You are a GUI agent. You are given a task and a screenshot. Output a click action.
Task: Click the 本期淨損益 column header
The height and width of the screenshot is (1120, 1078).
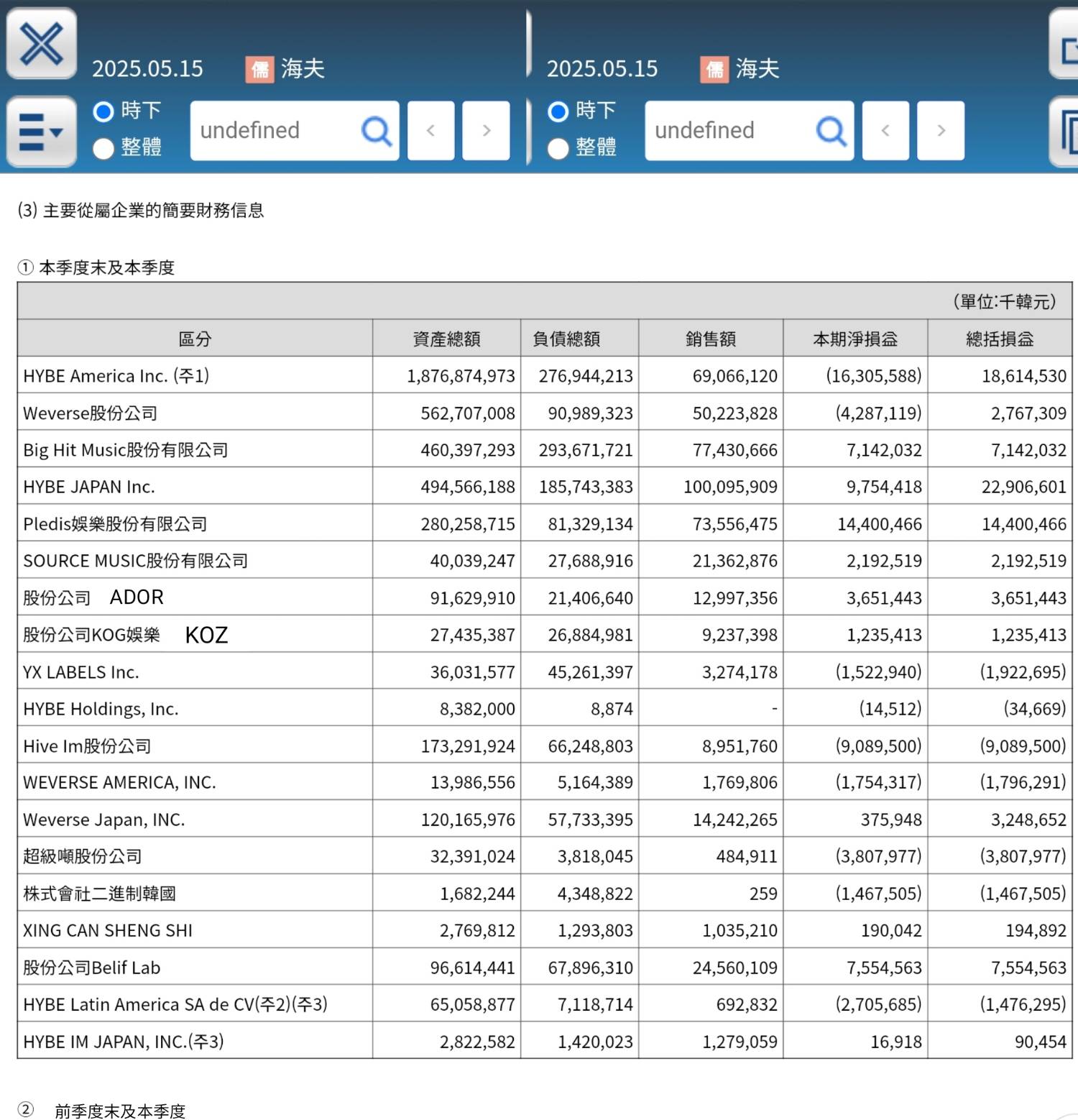click(855, 339)
